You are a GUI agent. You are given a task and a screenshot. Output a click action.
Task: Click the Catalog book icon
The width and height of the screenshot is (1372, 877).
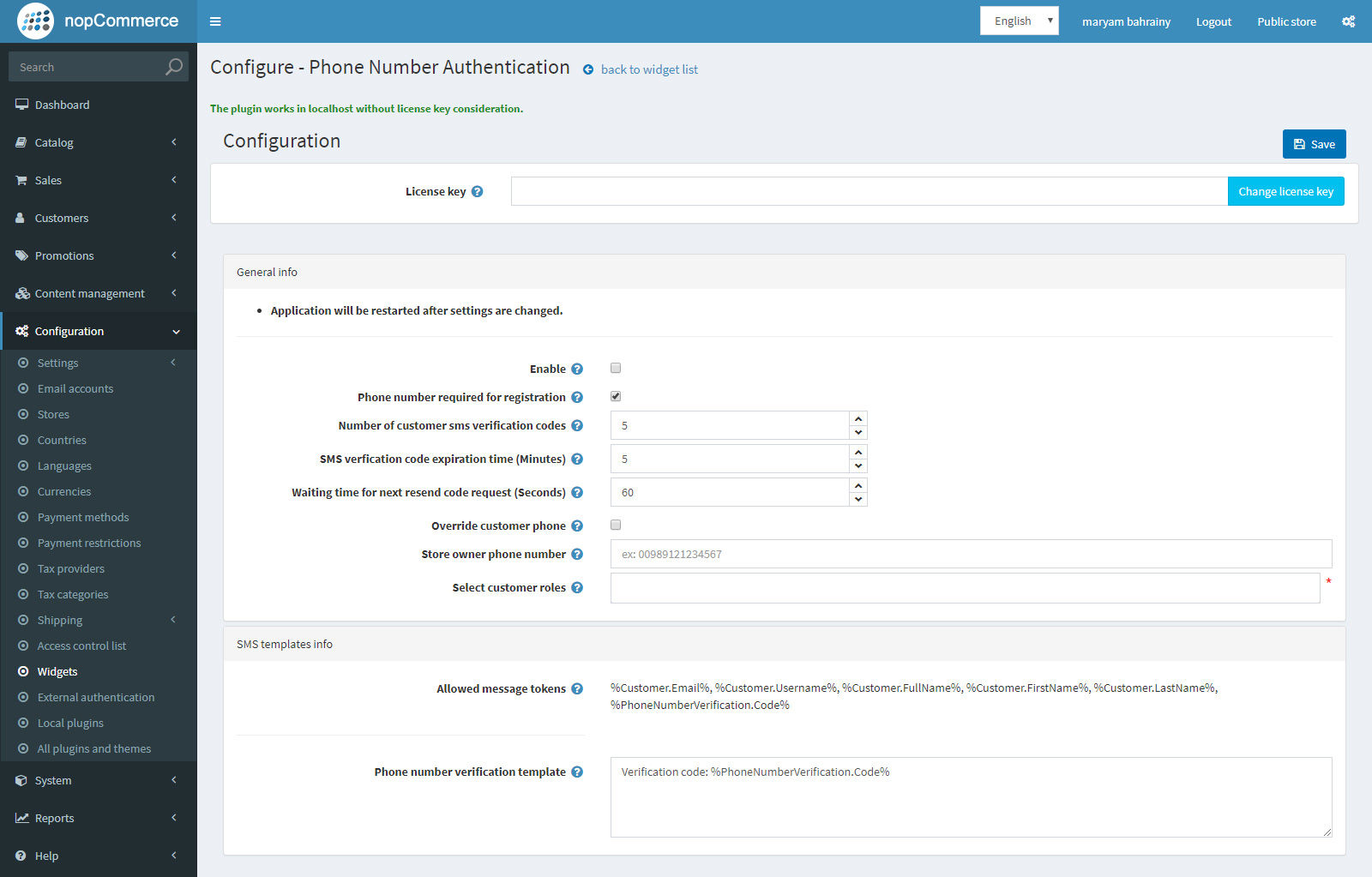point(21,142)
